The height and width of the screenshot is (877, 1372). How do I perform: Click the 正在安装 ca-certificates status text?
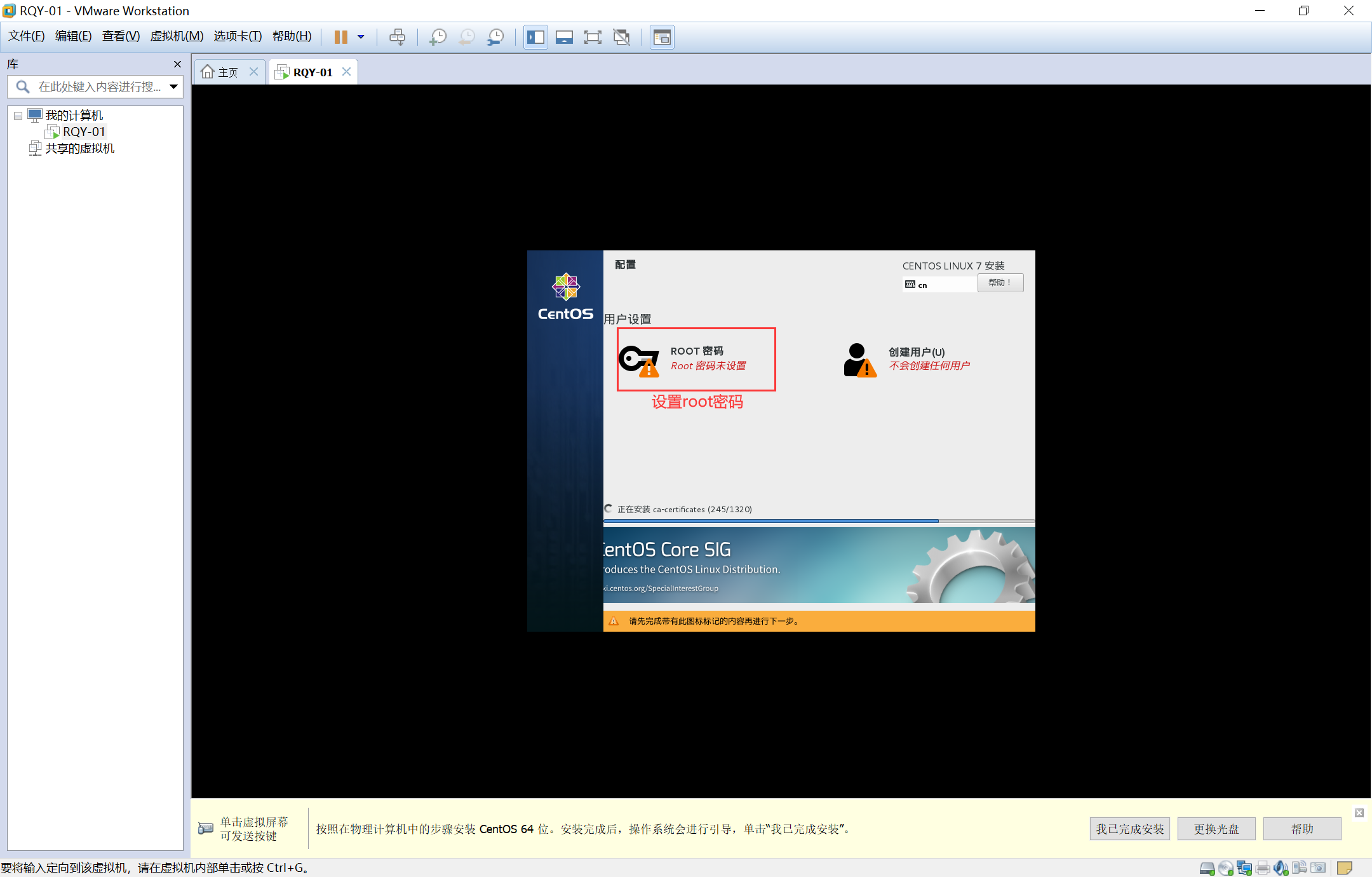point(684,509)
